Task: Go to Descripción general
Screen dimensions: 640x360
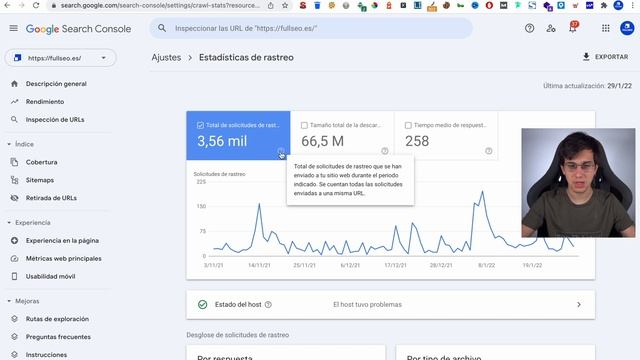Action: 56,84
